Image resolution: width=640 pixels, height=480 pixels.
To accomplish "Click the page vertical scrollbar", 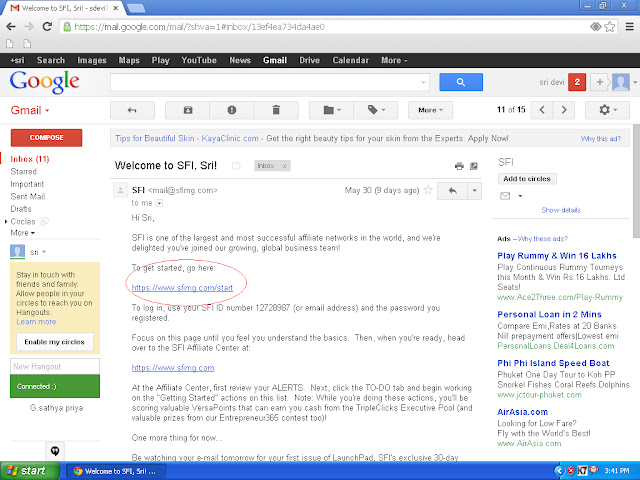I will coord(636,181).
